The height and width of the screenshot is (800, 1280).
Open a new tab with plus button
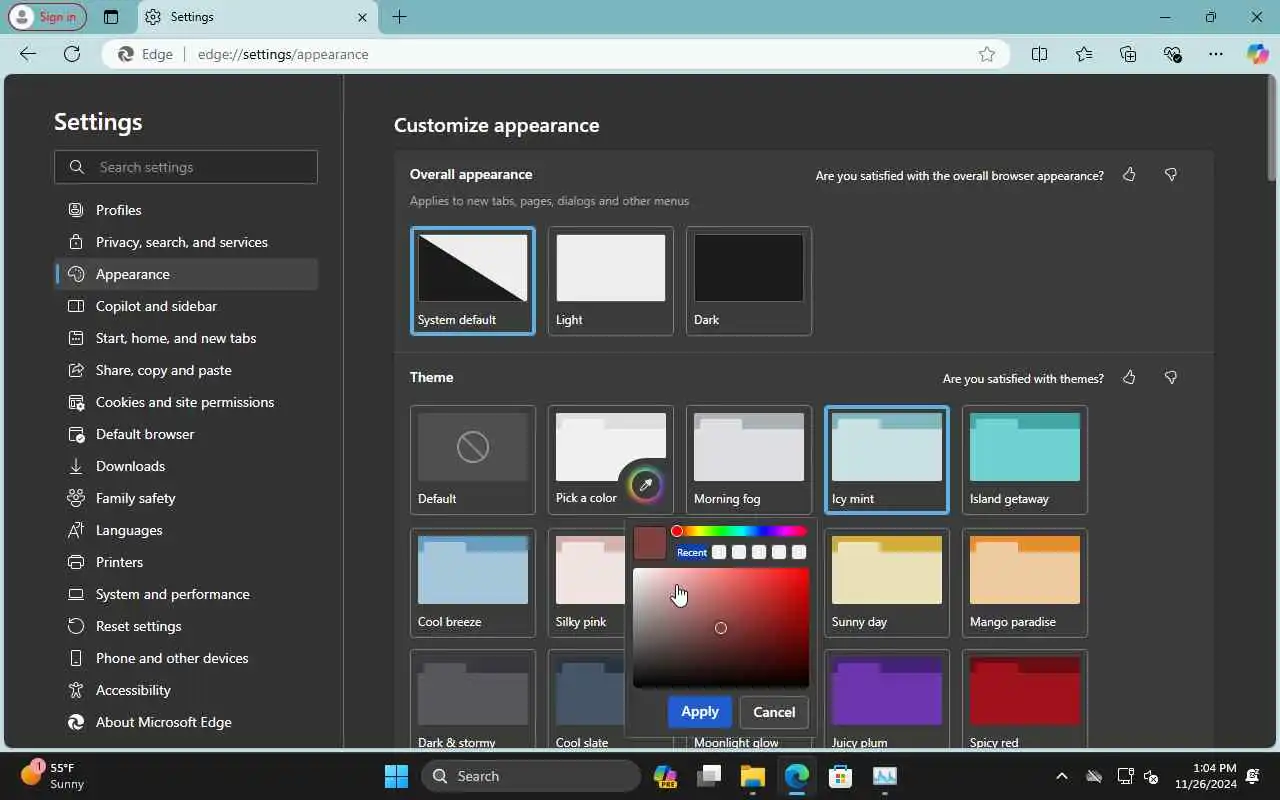[x=399, y=17]
